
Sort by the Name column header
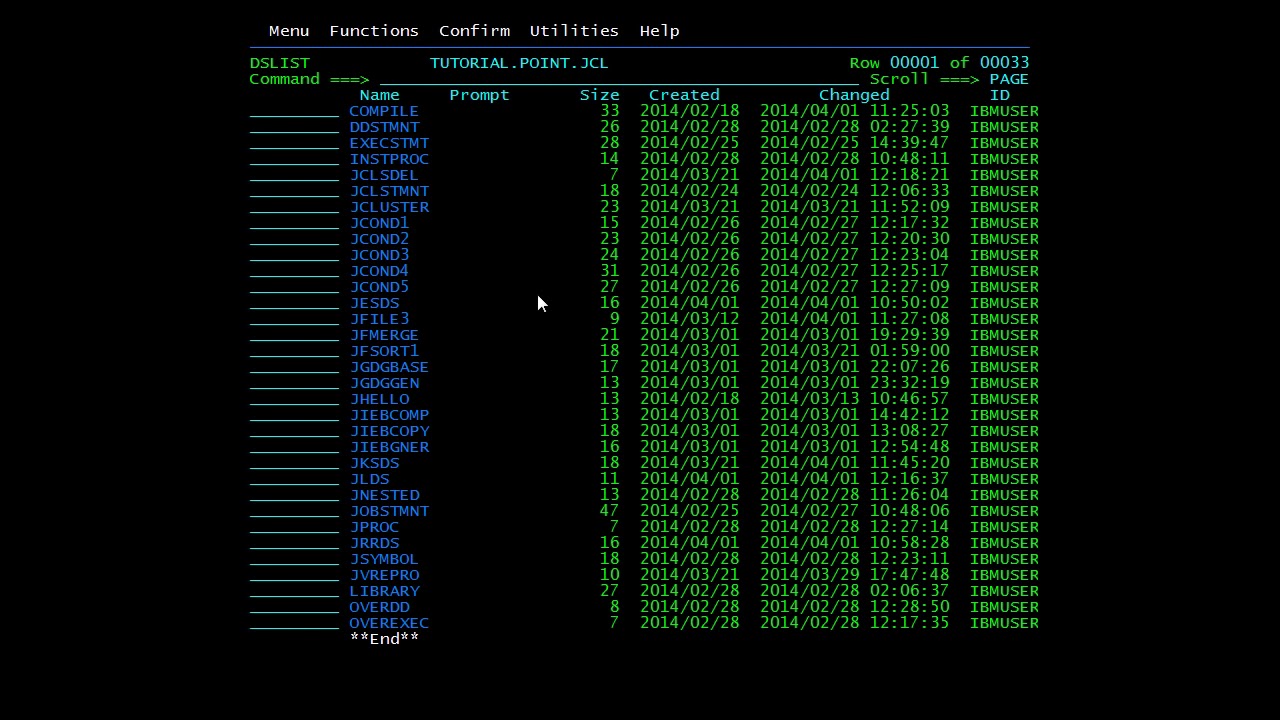click(379, 95)
